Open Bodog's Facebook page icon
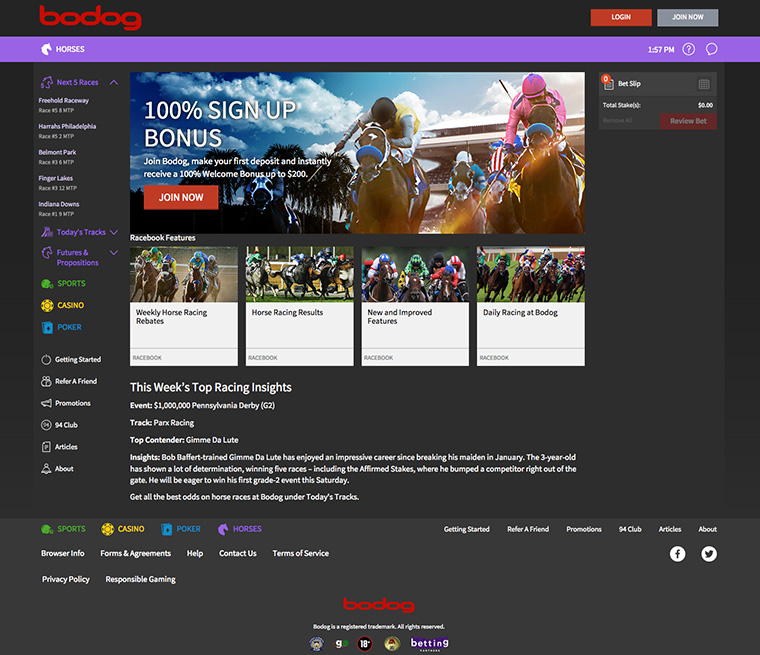Screen dimensions: 760x655 click(x=677, y=554)
